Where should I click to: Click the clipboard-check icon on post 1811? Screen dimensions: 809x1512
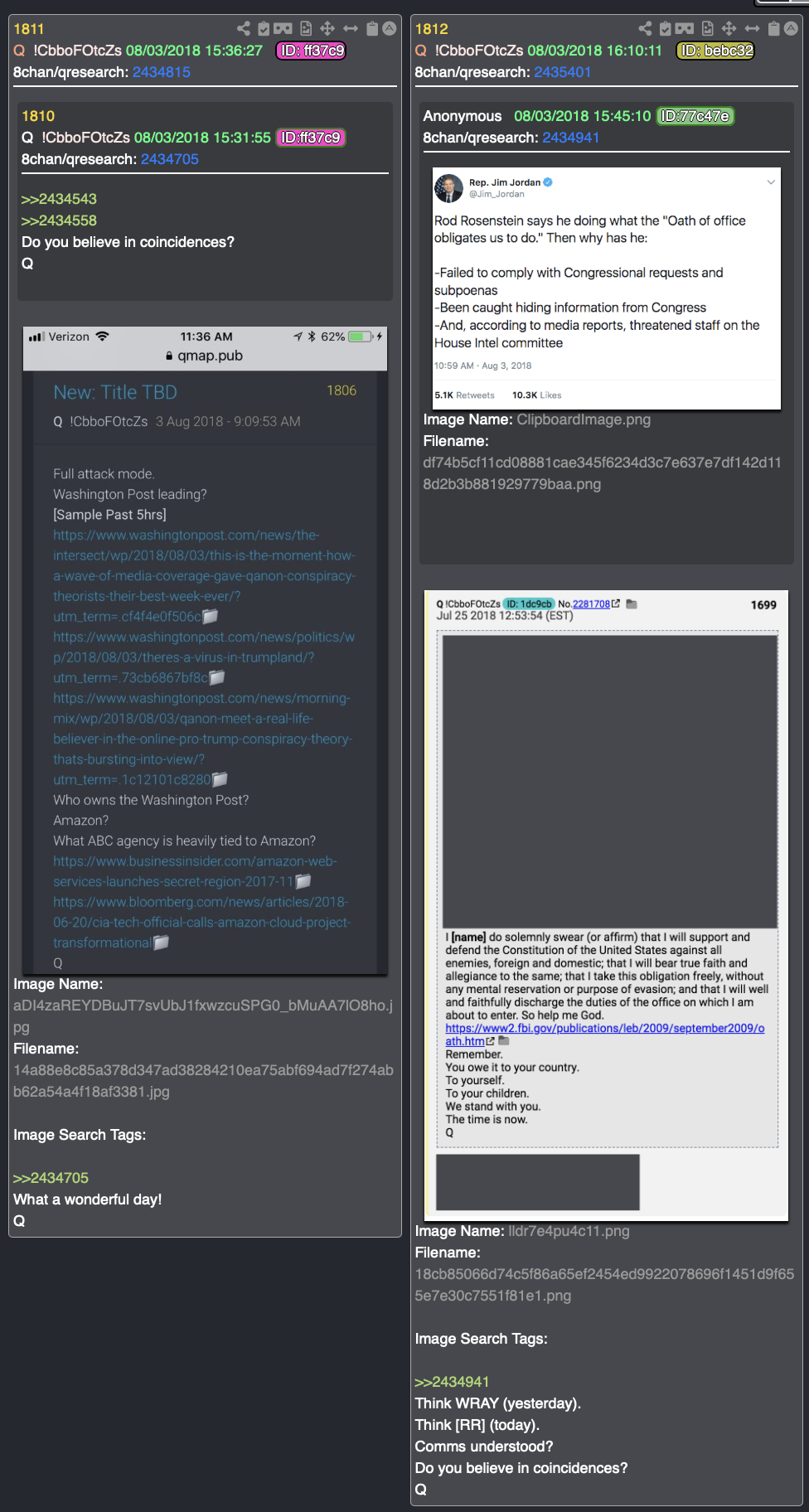pyautogui.click(x=264, y=29)
